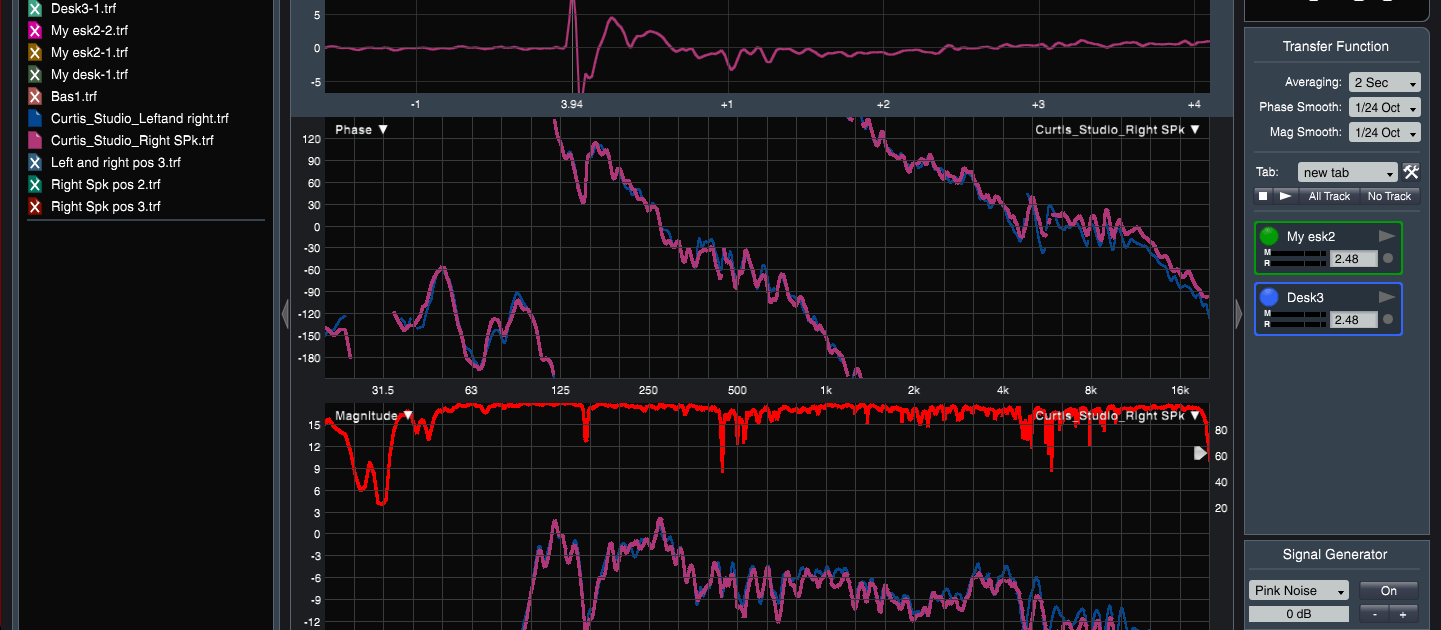Click the My desk-1.trf trace icon
This screenshot has width=1441, height=630.
tap(35, 74)
